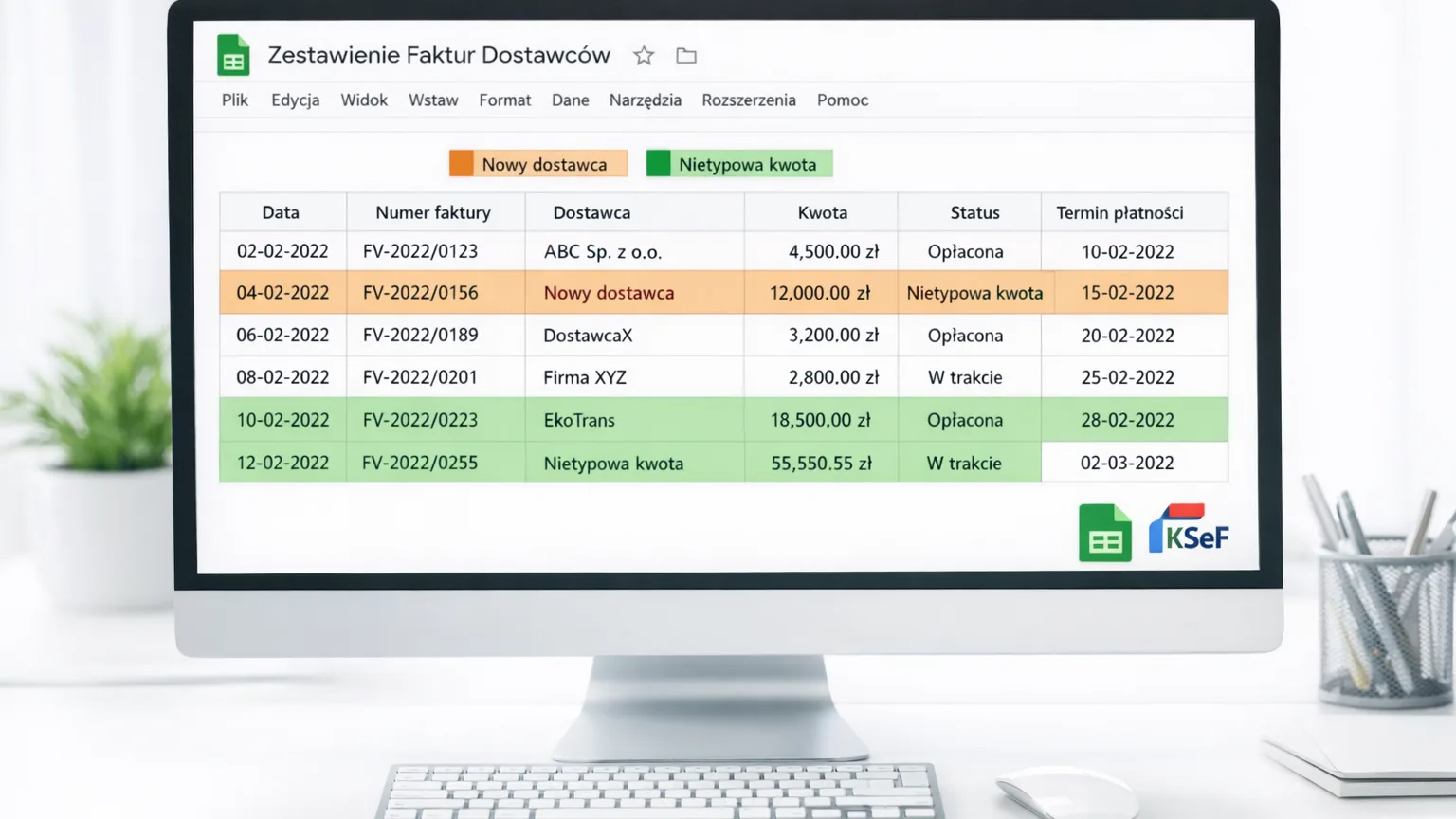Viewport: 1456px width, 819px height.
Task: Open the Wstaw menu
Action: coord(433,100)
